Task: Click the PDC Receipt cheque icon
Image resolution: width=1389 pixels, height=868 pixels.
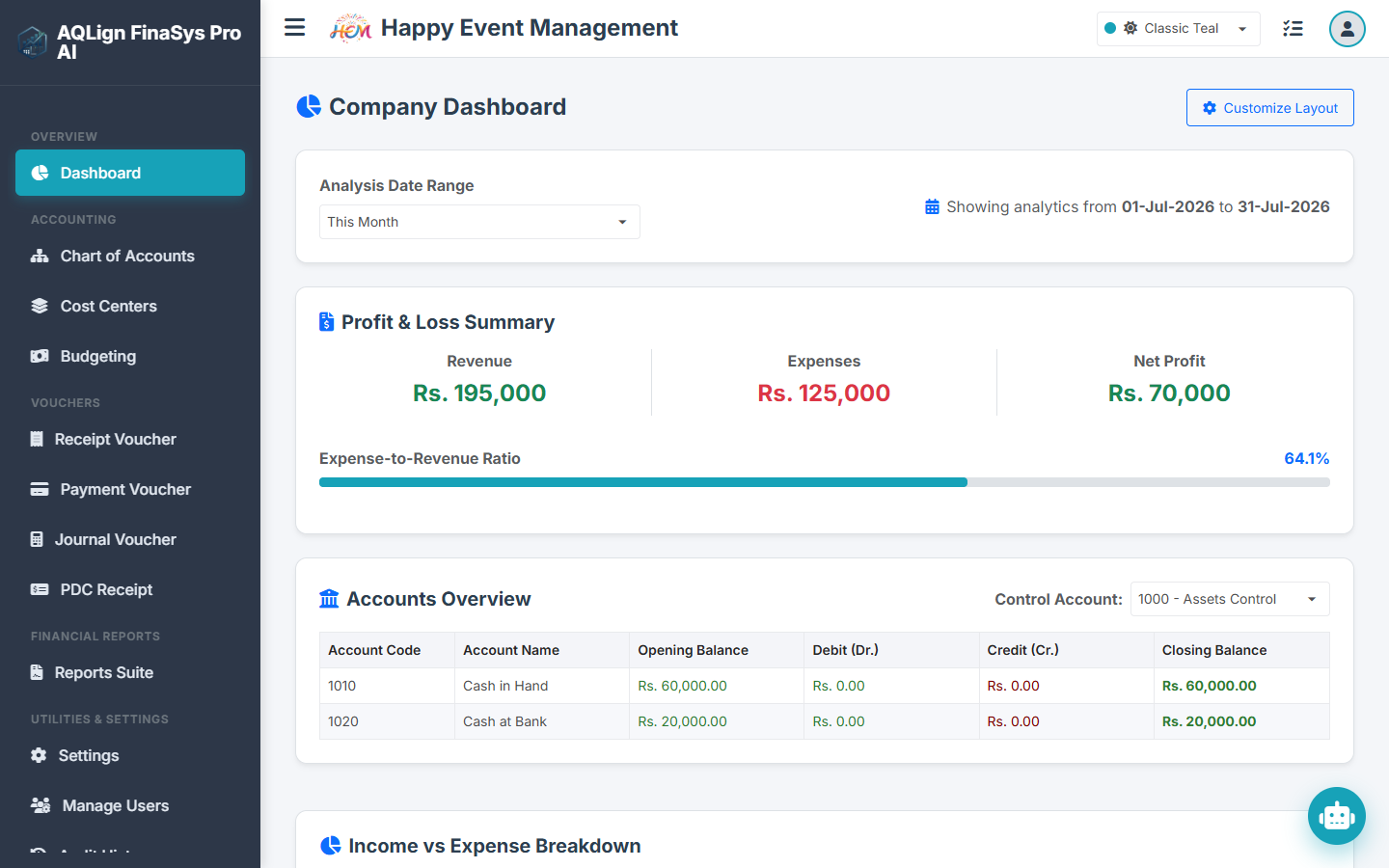Action: coord(40,589)
